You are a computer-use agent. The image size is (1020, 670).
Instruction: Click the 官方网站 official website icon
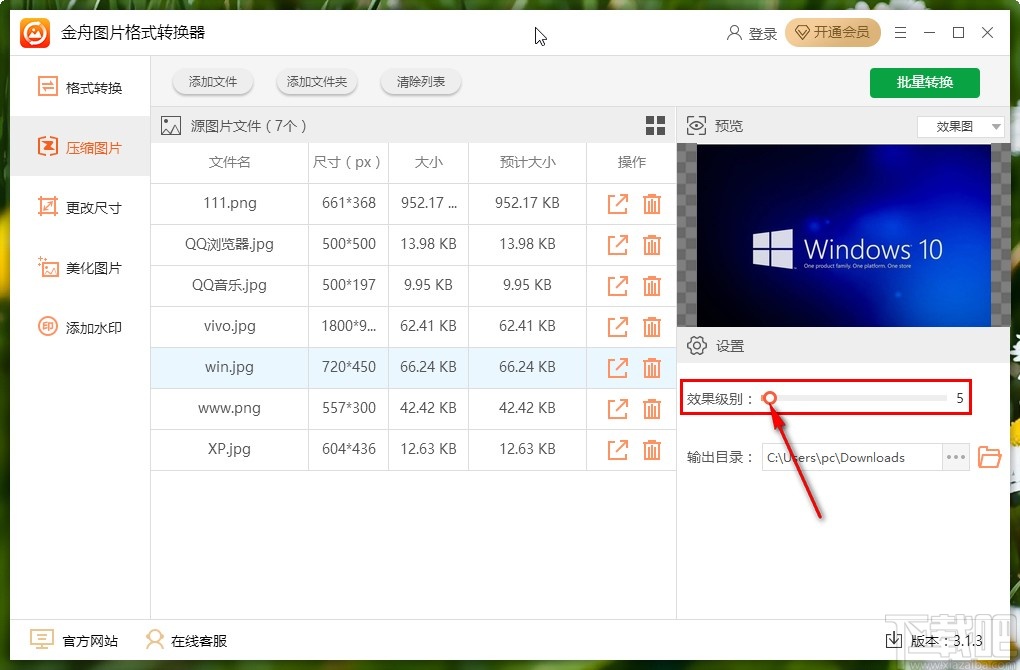tap(41, 640)
